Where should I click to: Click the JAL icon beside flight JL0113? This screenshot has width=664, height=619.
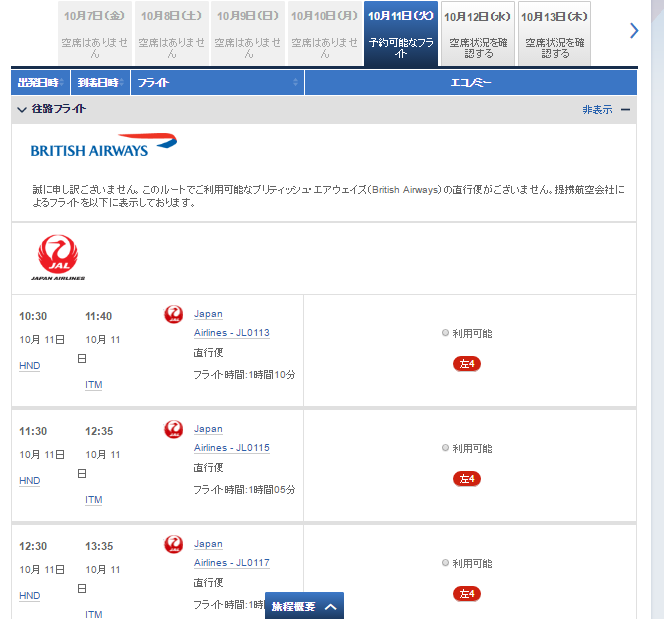(x=174, y=315)
